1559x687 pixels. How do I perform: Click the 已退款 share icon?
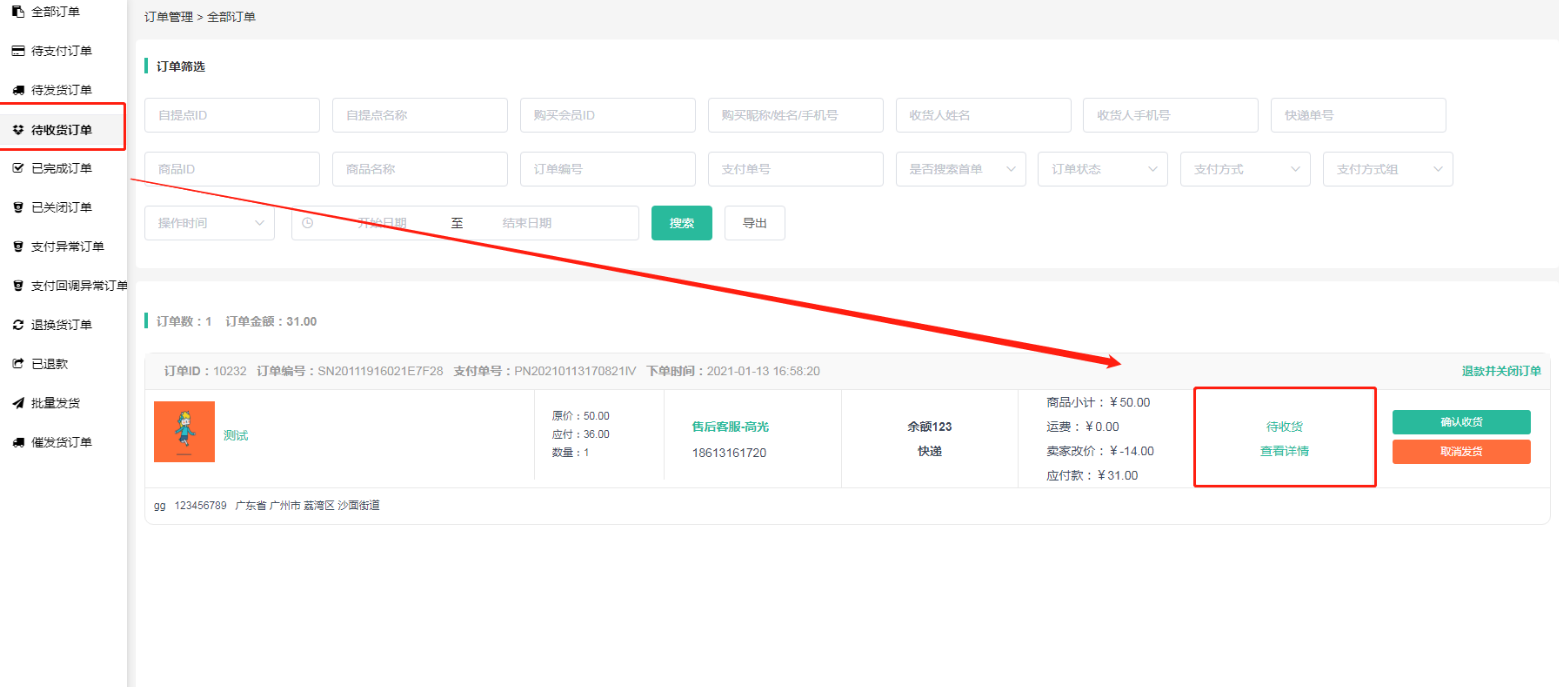[17, 364]
